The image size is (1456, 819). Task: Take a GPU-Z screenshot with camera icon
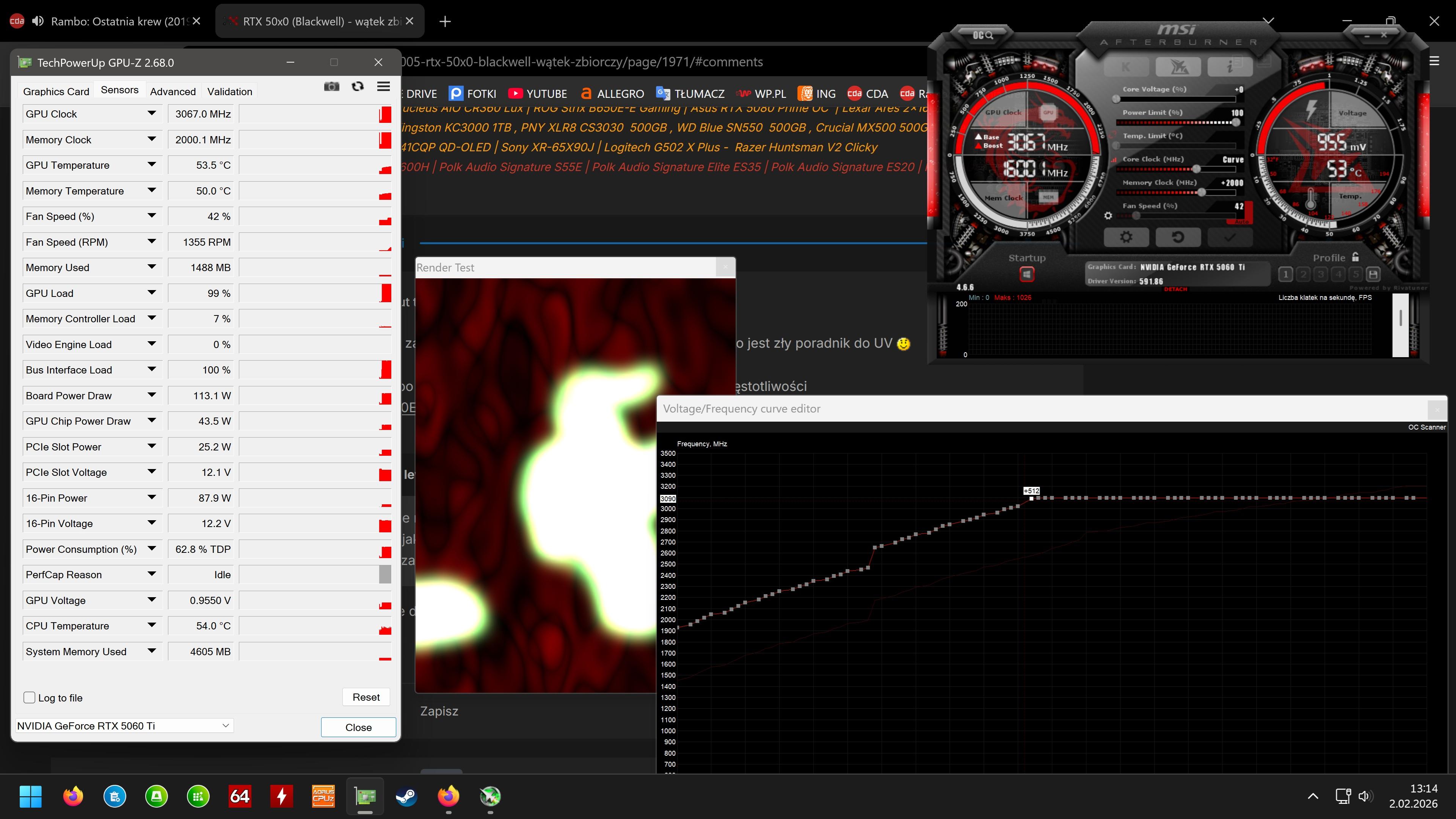[x=331, y=86]
